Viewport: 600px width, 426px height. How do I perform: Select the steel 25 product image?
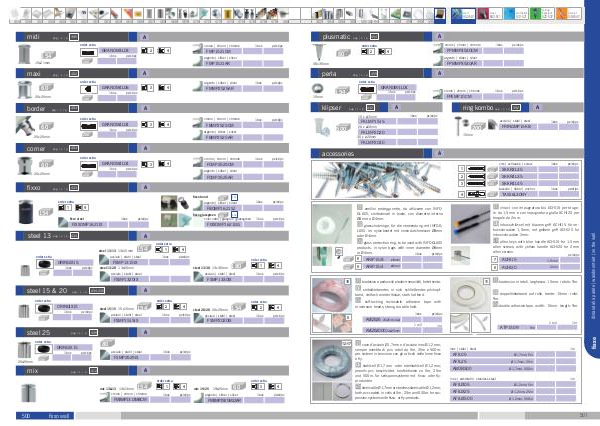coord(24,350)
